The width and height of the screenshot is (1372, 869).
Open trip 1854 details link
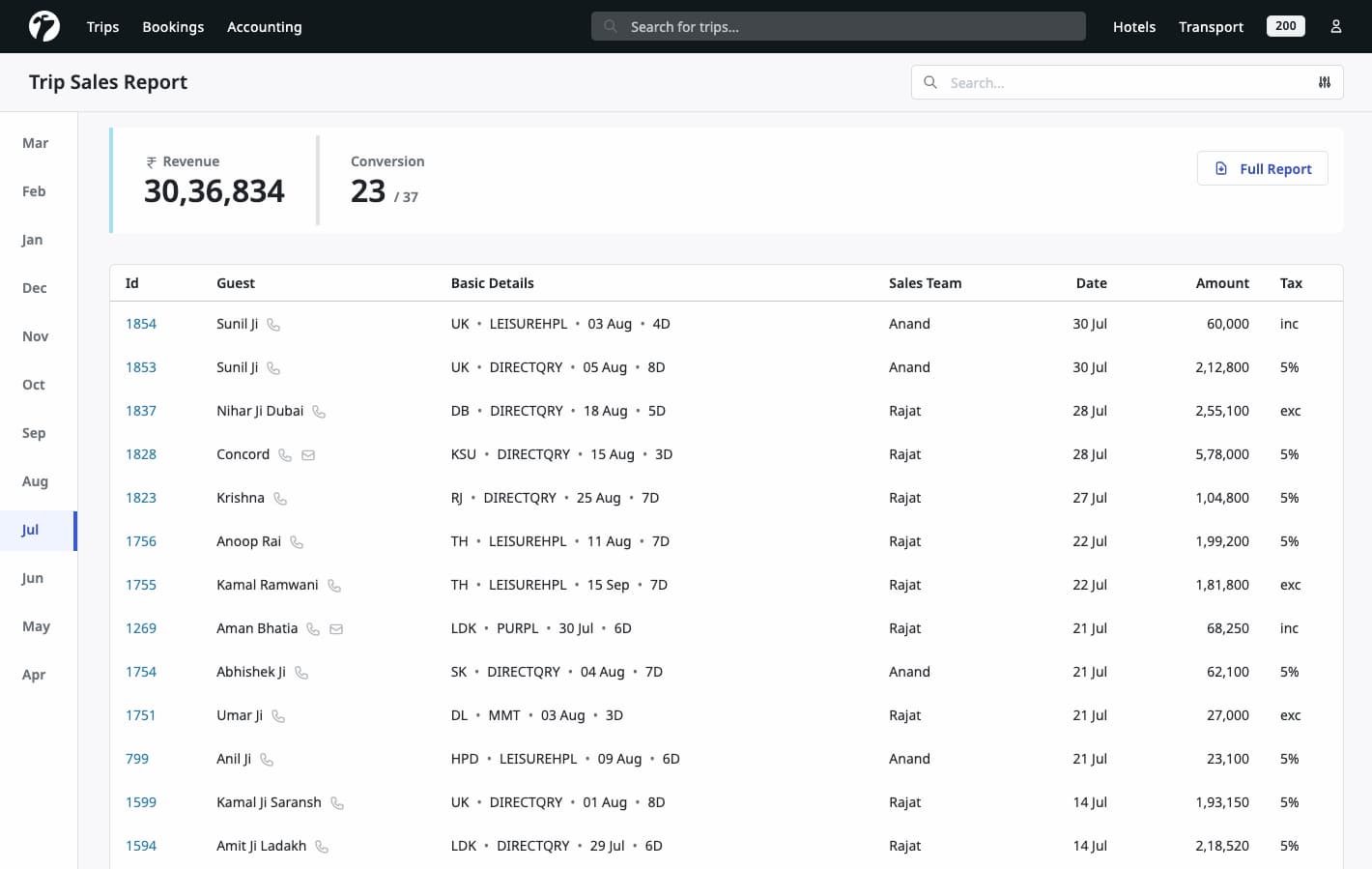coord(141,323)
